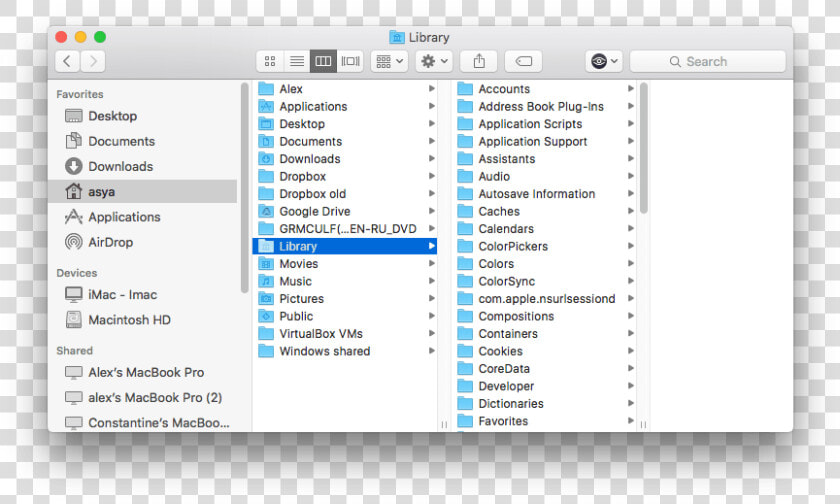Select the Music folder
Image resolution: width=840 pixels, height=504 pixels.
344,281
